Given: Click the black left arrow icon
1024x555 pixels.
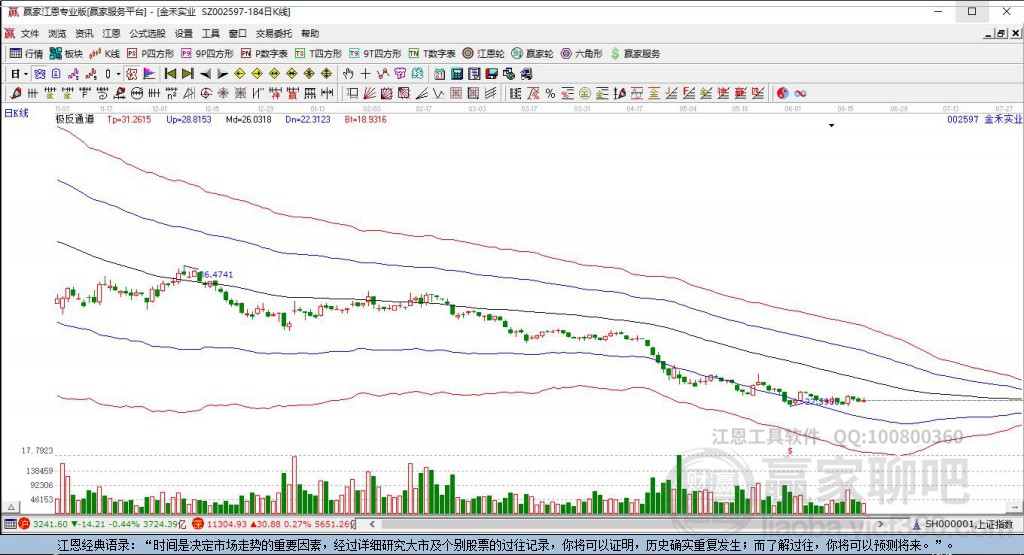Looking at the screenshot, I should click(x=205, y=74).
